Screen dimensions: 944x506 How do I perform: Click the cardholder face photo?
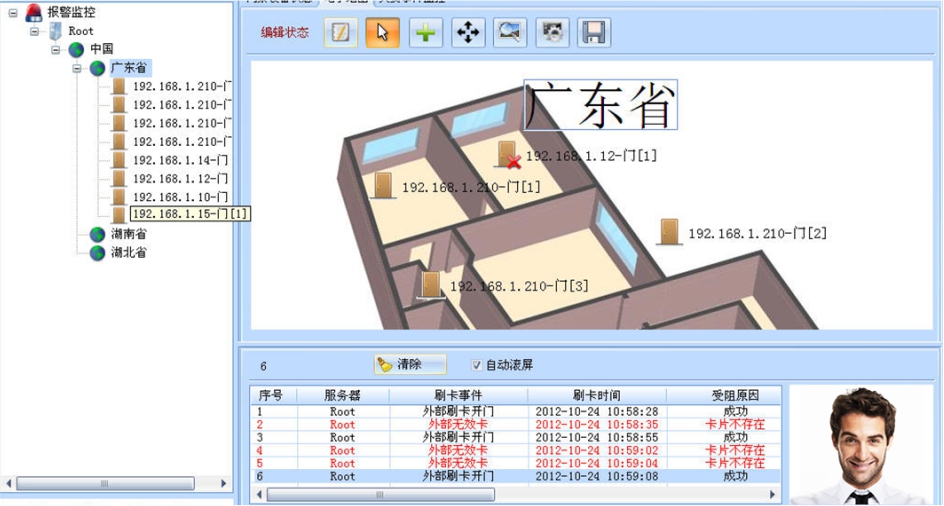(862, 446)
